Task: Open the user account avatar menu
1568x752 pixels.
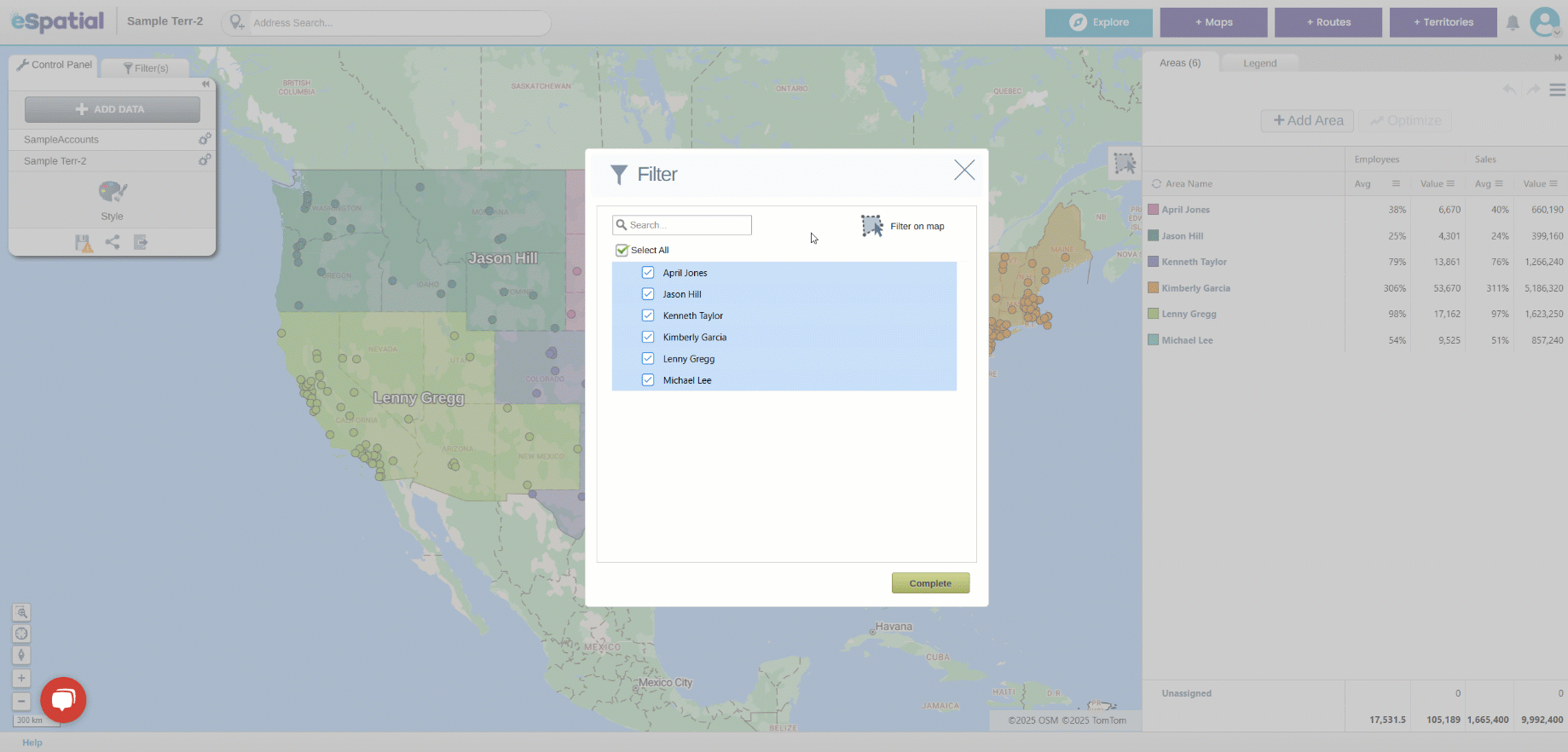Action: point(1545,22)
